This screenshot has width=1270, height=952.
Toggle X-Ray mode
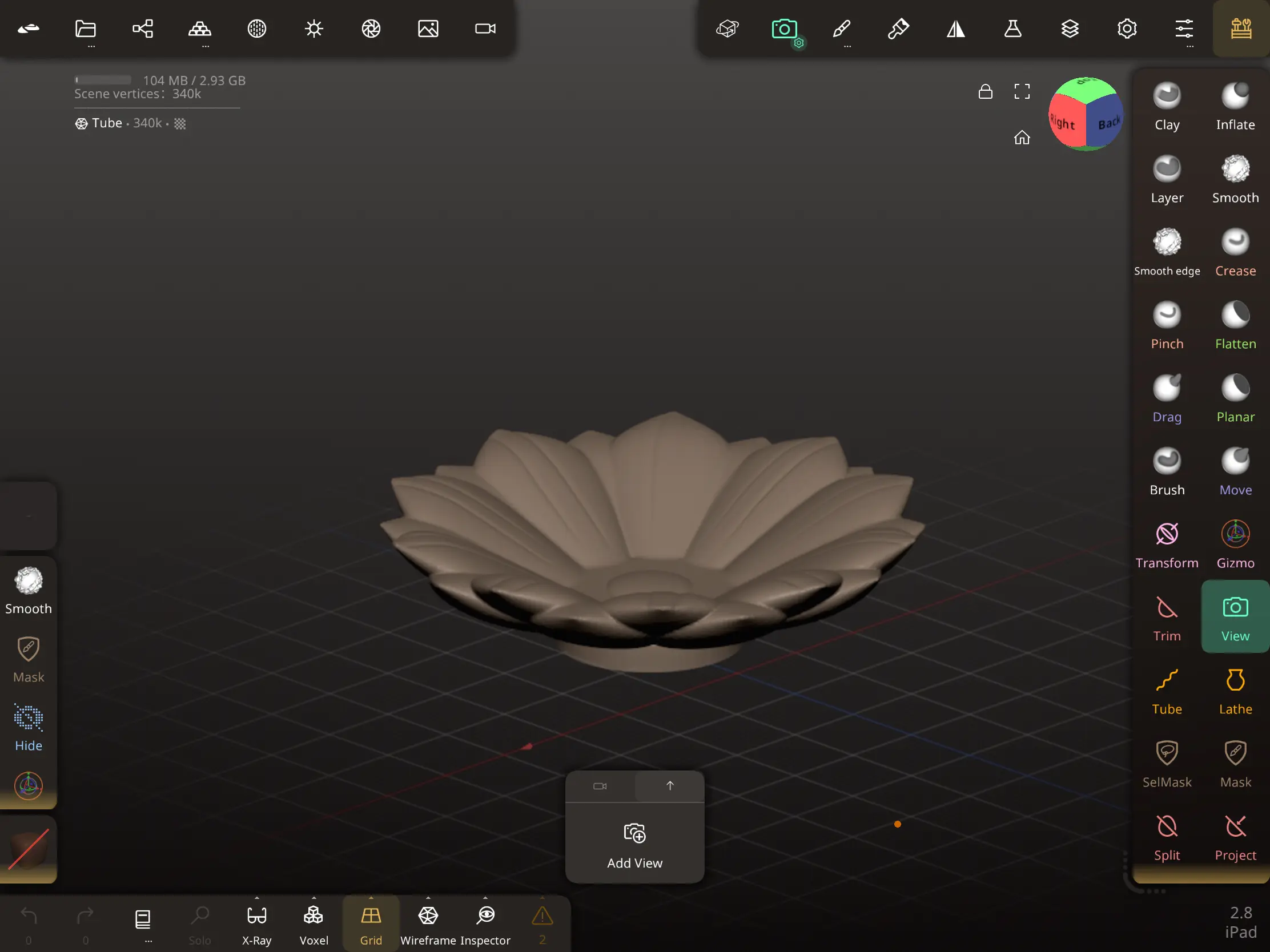(x=256, y=923)
